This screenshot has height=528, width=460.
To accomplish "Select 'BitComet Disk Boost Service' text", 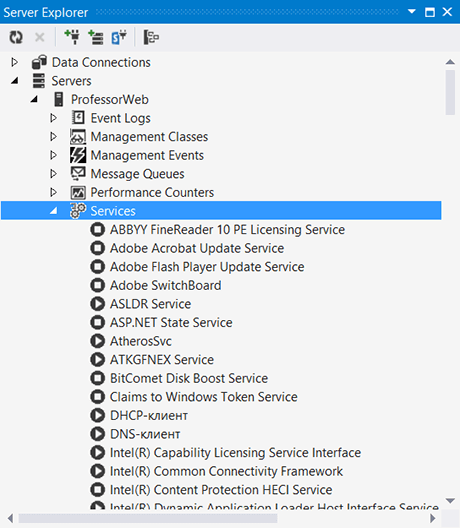I will pyautogui.click(x=189, y=378).
